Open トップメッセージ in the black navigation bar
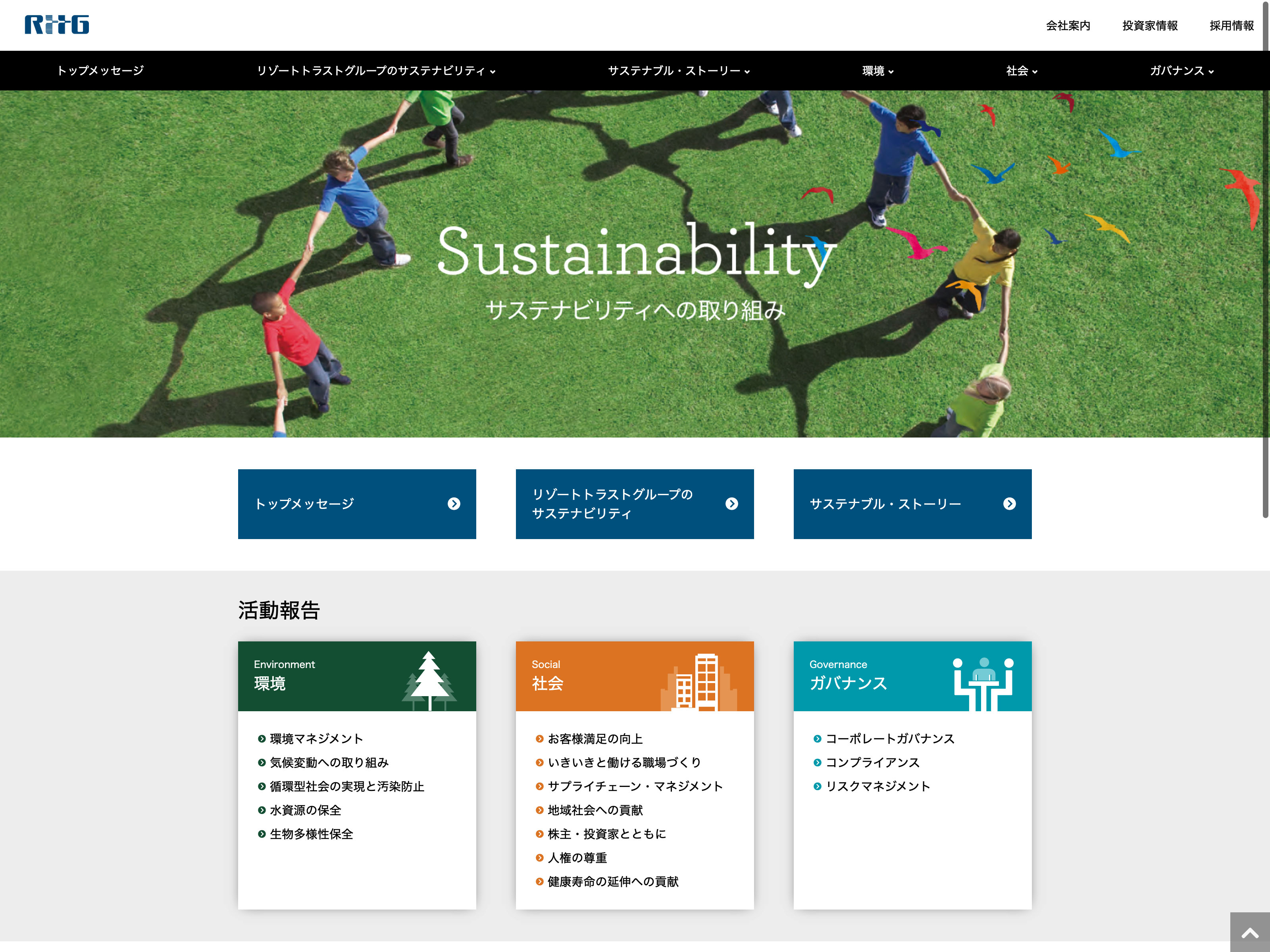 point(100,71)
